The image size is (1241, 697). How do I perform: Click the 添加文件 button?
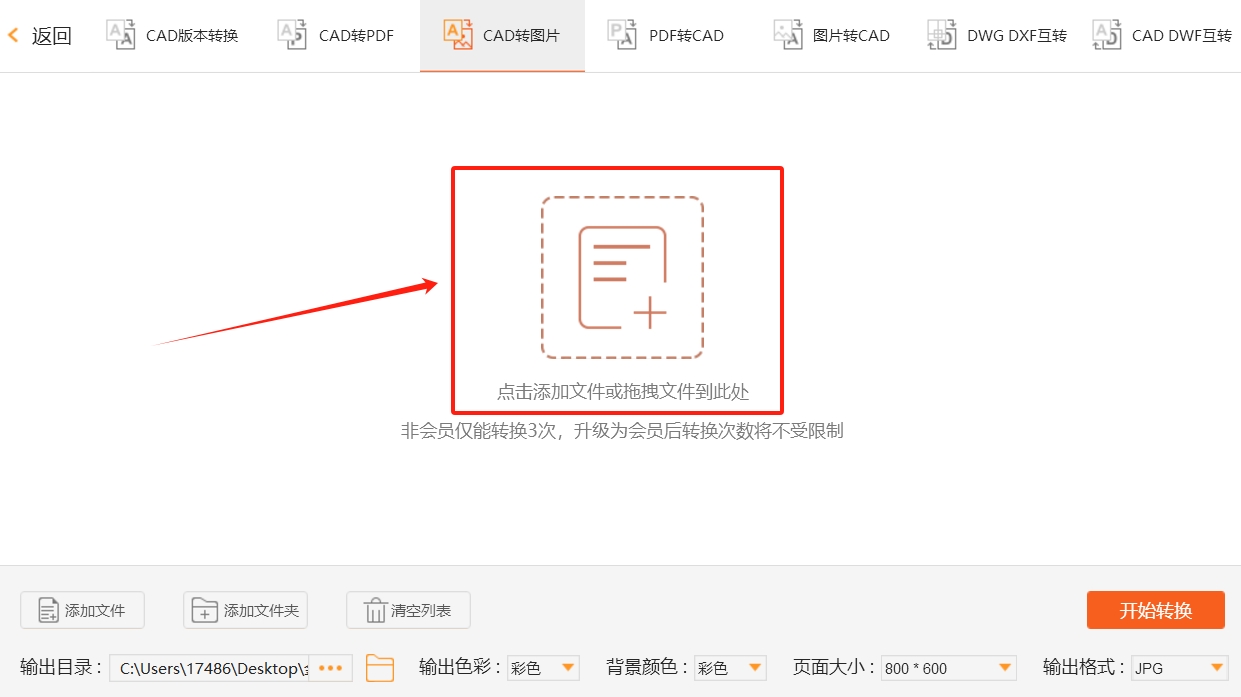[x=82, y=610]
